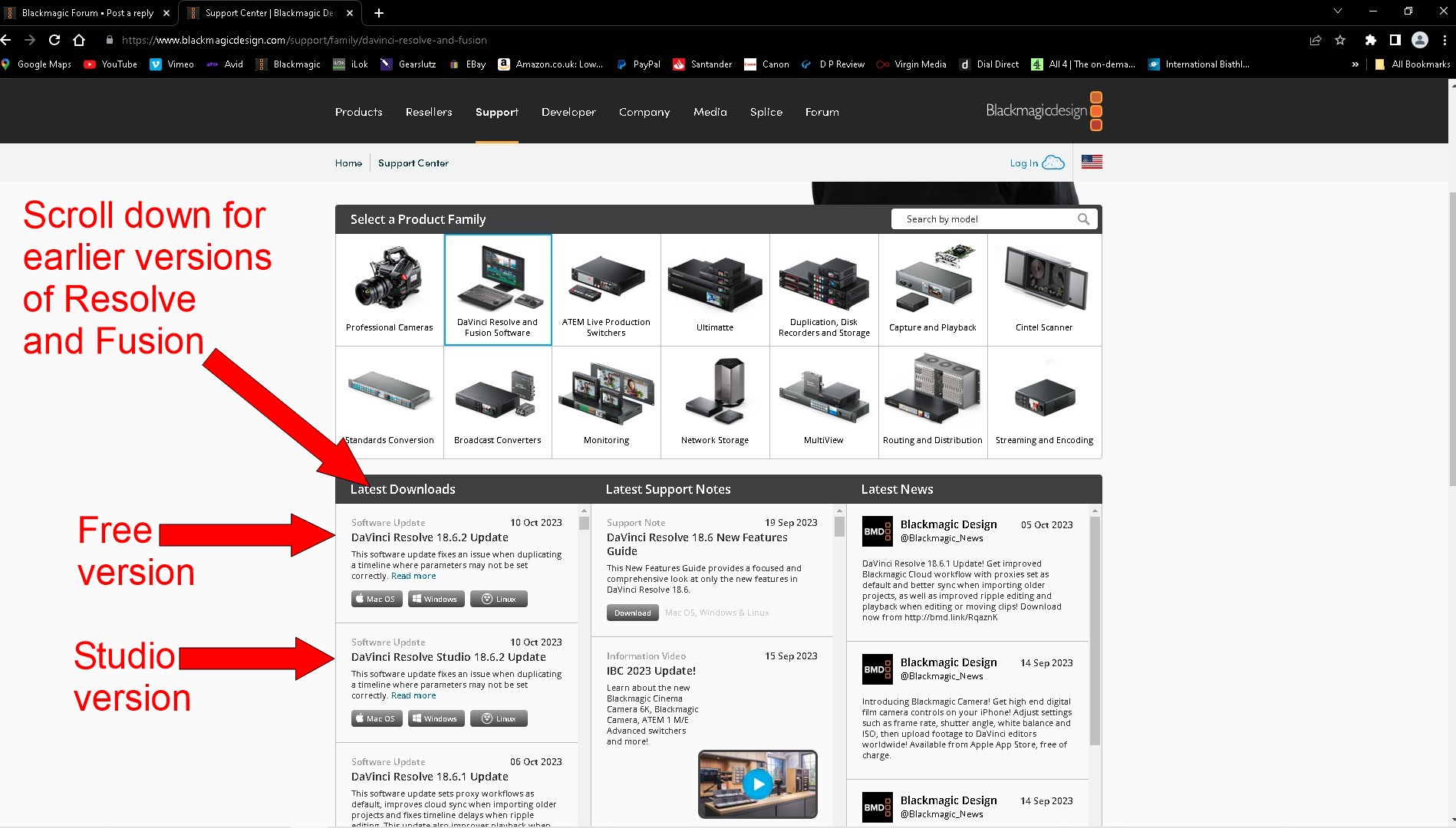
Task: Select Duplication, Disk Recorders and Storage
Action: click(824, 290)
